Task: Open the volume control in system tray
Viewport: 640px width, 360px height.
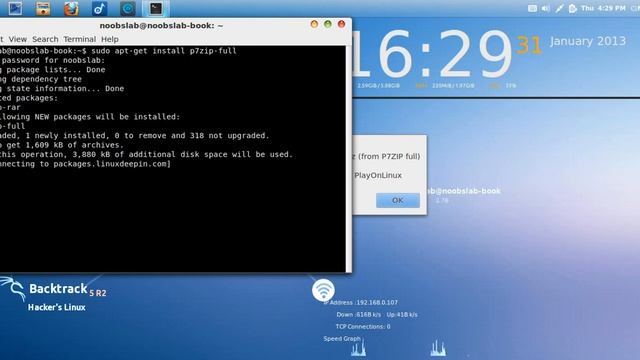Action: coord(545,8)
